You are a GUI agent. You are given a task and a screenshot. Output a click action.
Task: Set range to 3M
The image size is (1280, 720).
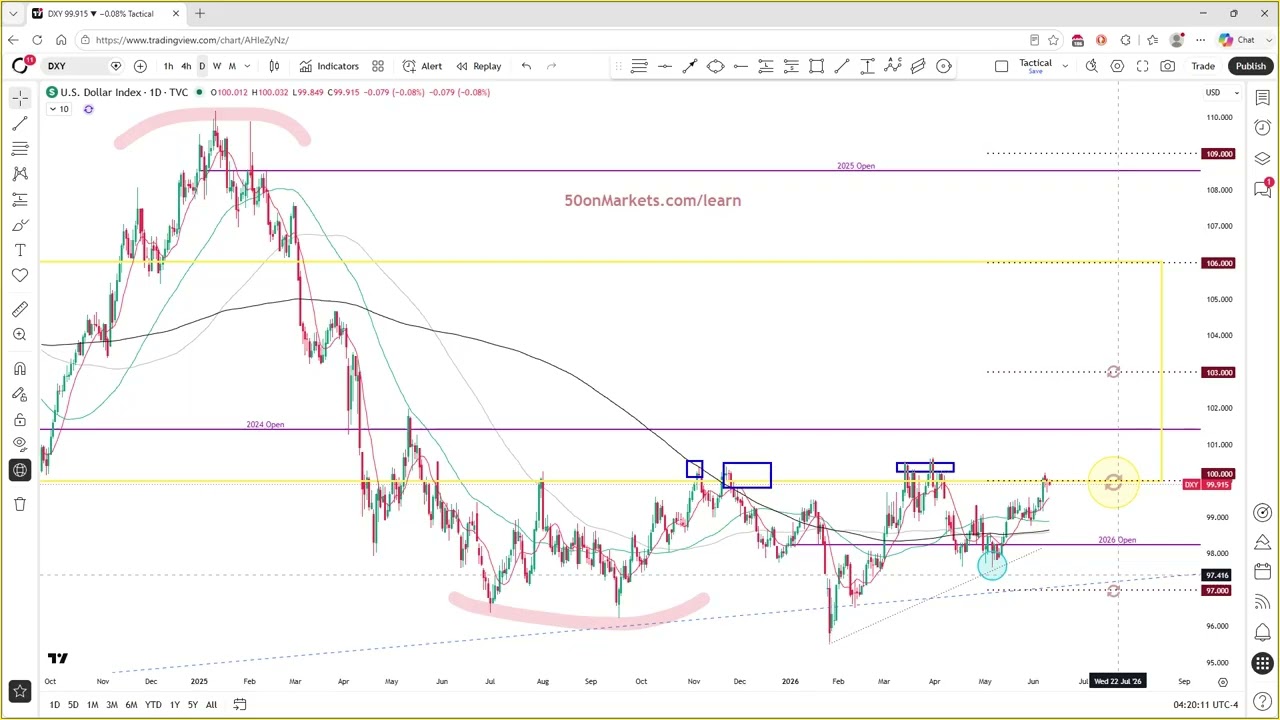click(x=112, y=705)
